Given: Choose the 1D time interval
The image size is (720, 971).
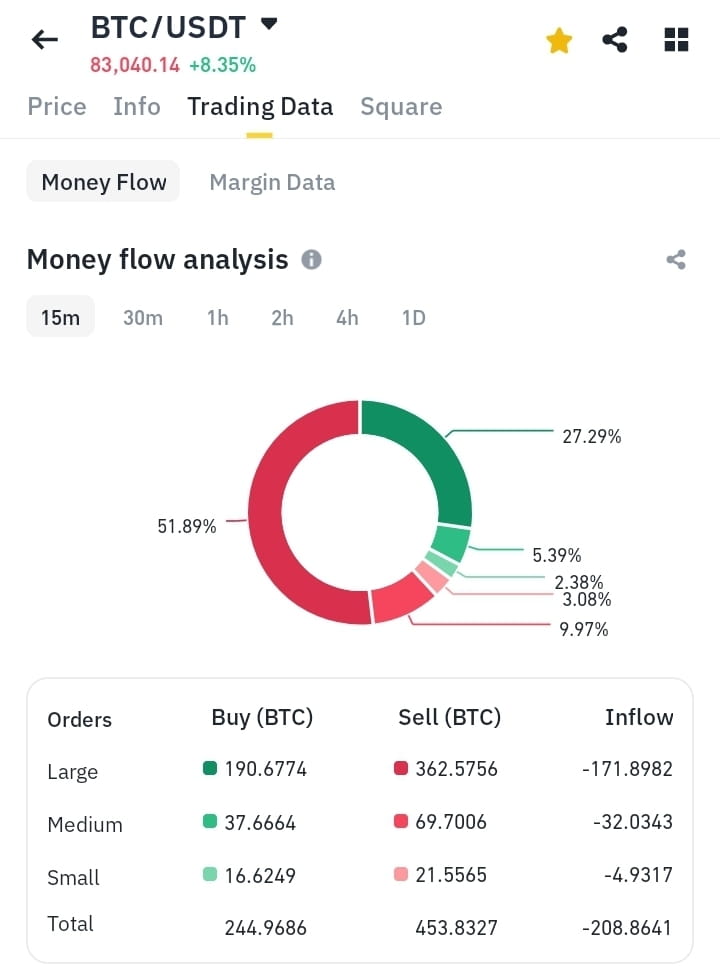Looking at the screenshot, I should [x=414, y=318].
